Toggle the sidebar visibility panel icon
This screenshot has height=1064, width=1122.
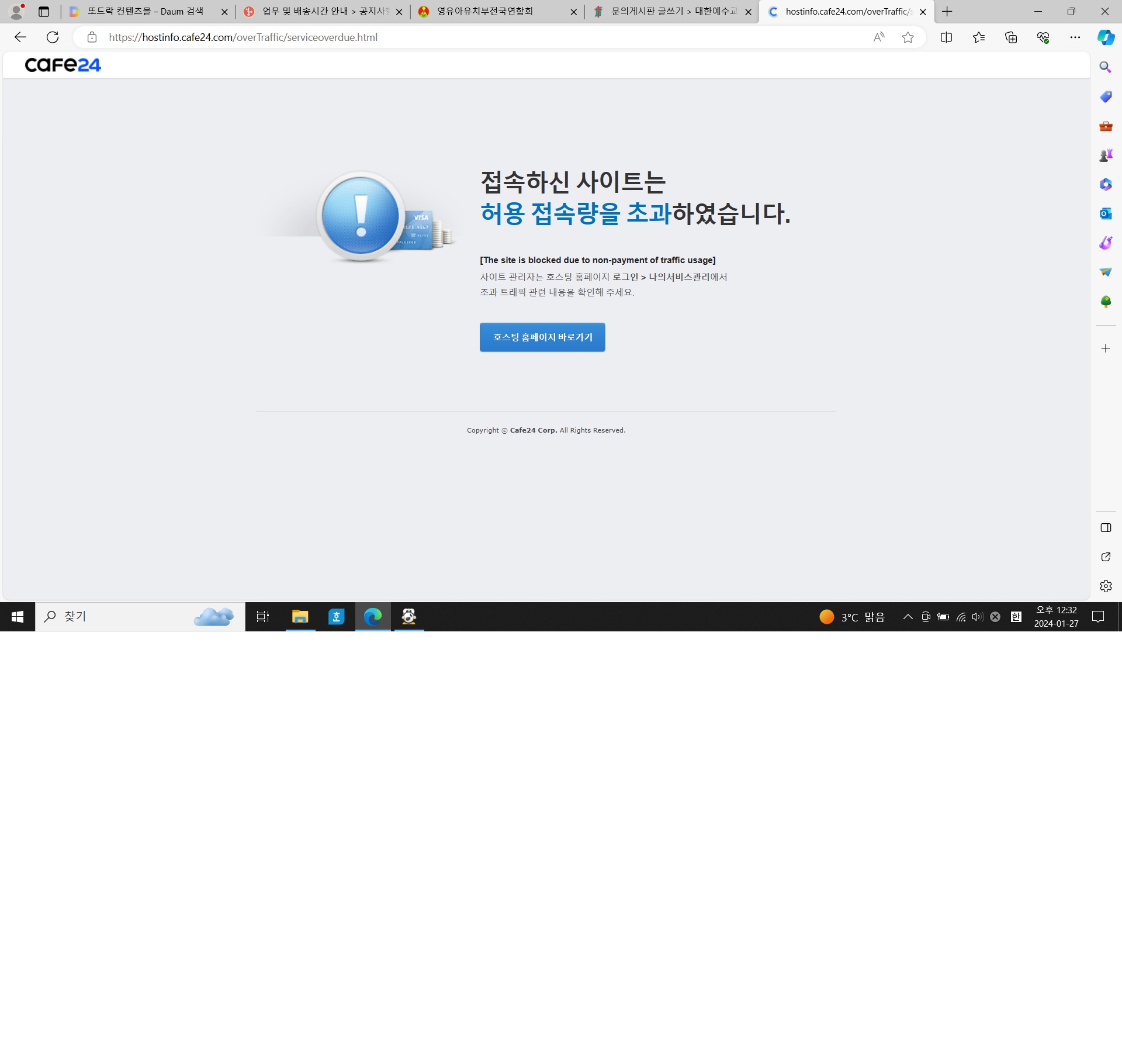pyautogui.click(x=1105, y=528)
